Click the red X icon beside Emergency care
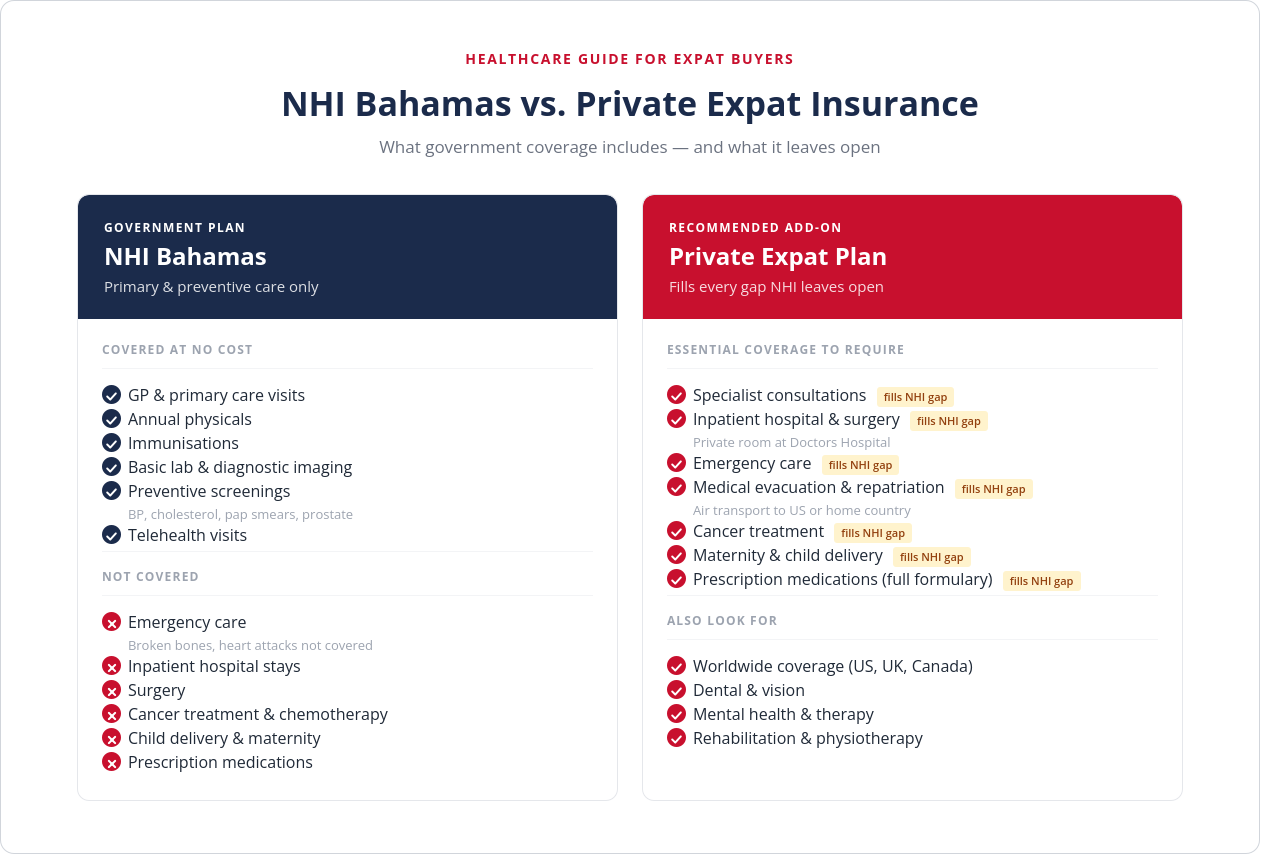The height and width of the screenshot is (854, 1263). click(x=111, y=622)
